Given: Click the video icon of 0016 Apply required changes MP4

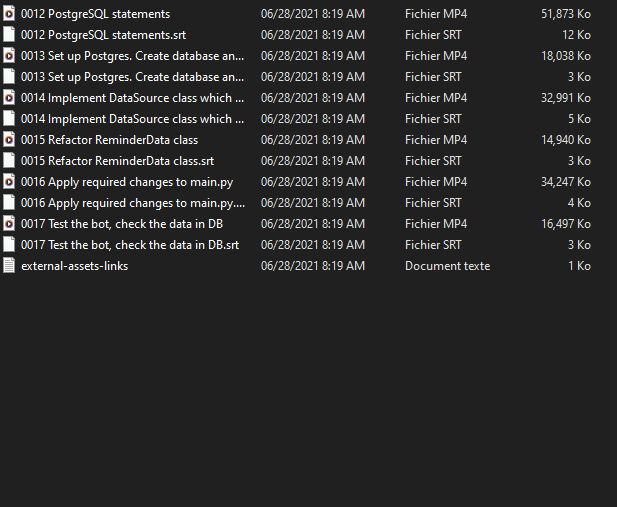Looking at the screenshot, I should (x=9, y=182).
